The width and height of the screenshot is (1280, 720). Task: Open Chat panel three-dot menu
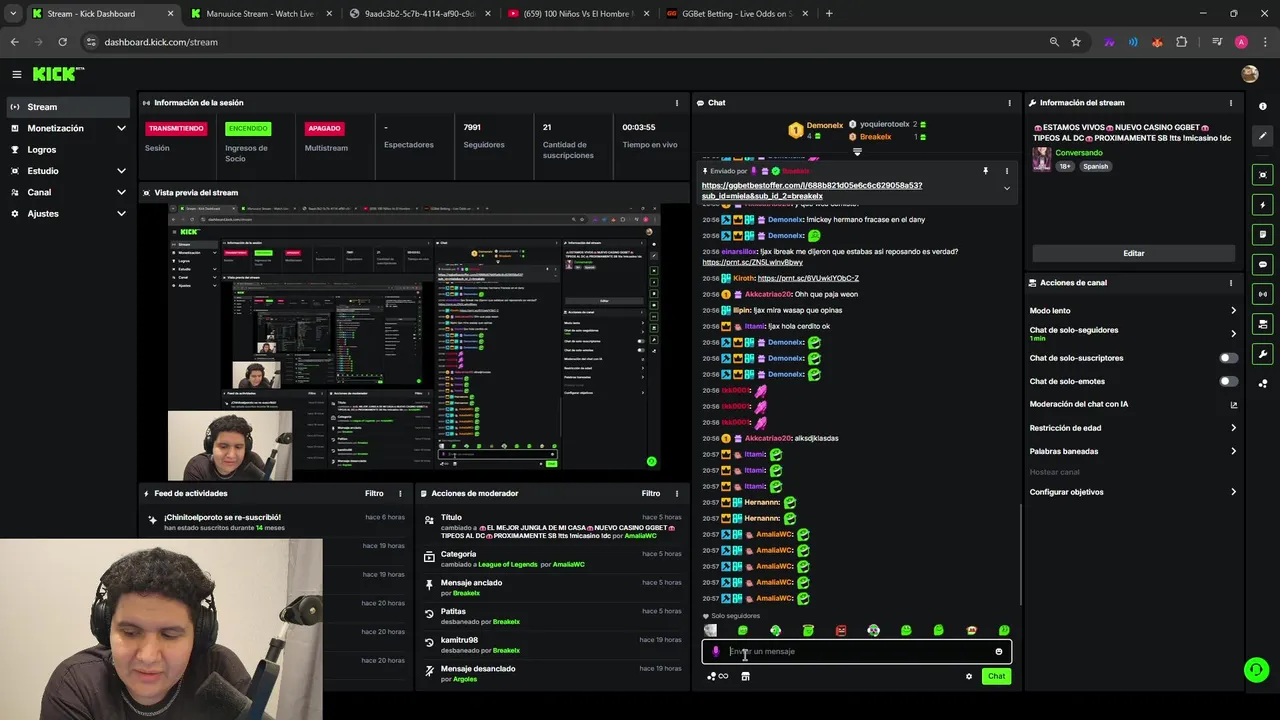pos(1009,102)
